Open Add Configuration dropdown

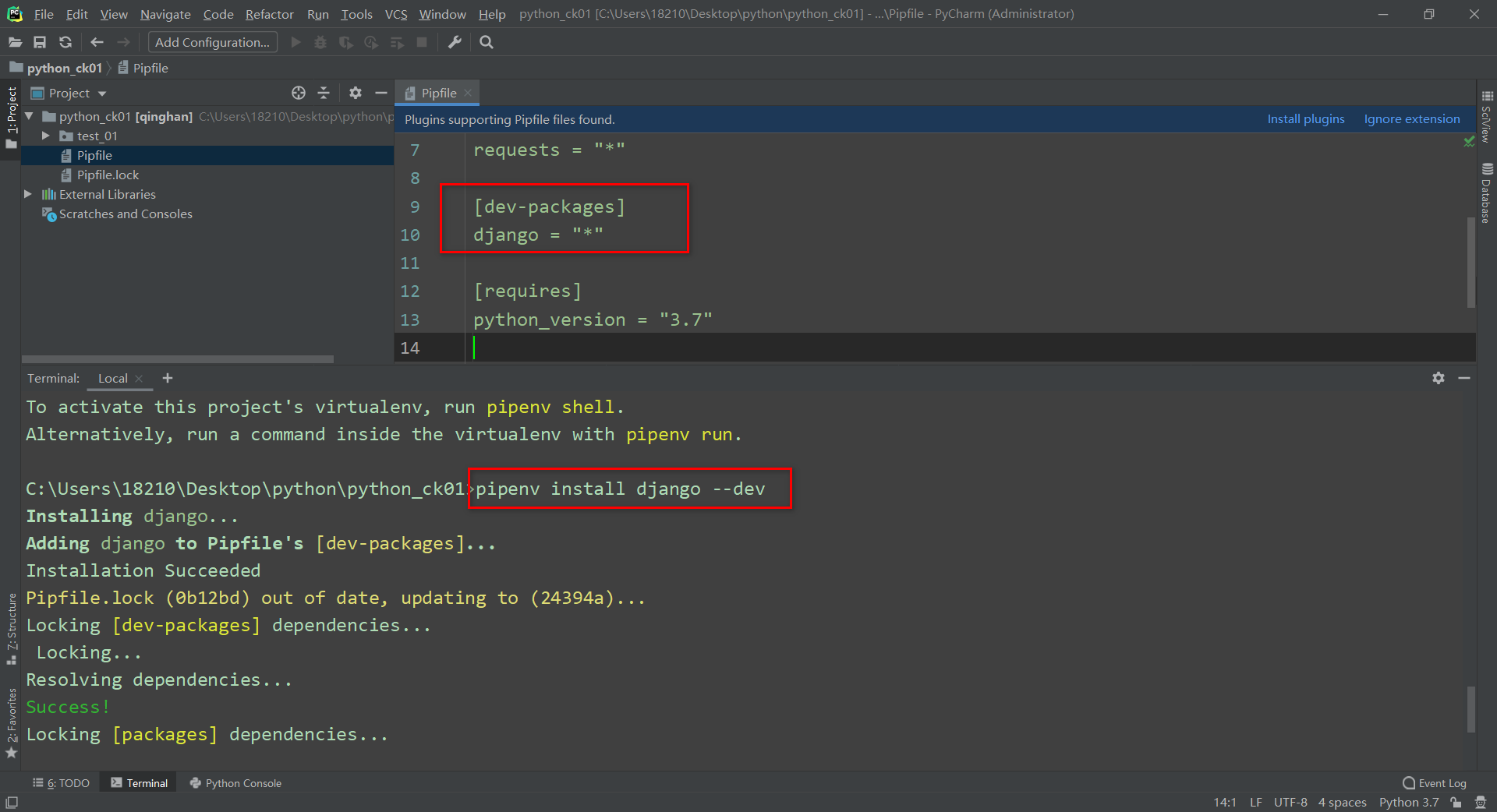pyautogui.click(x=213, y=42)
